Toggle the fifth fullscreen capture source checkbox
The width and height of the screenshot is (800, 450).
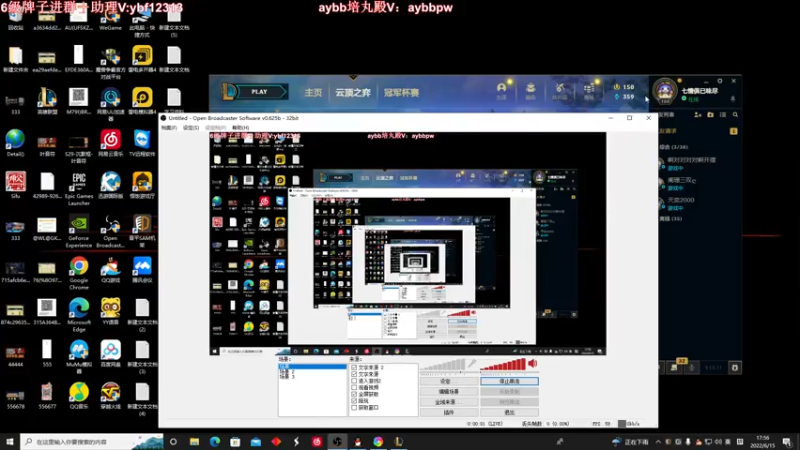(354, 394)
